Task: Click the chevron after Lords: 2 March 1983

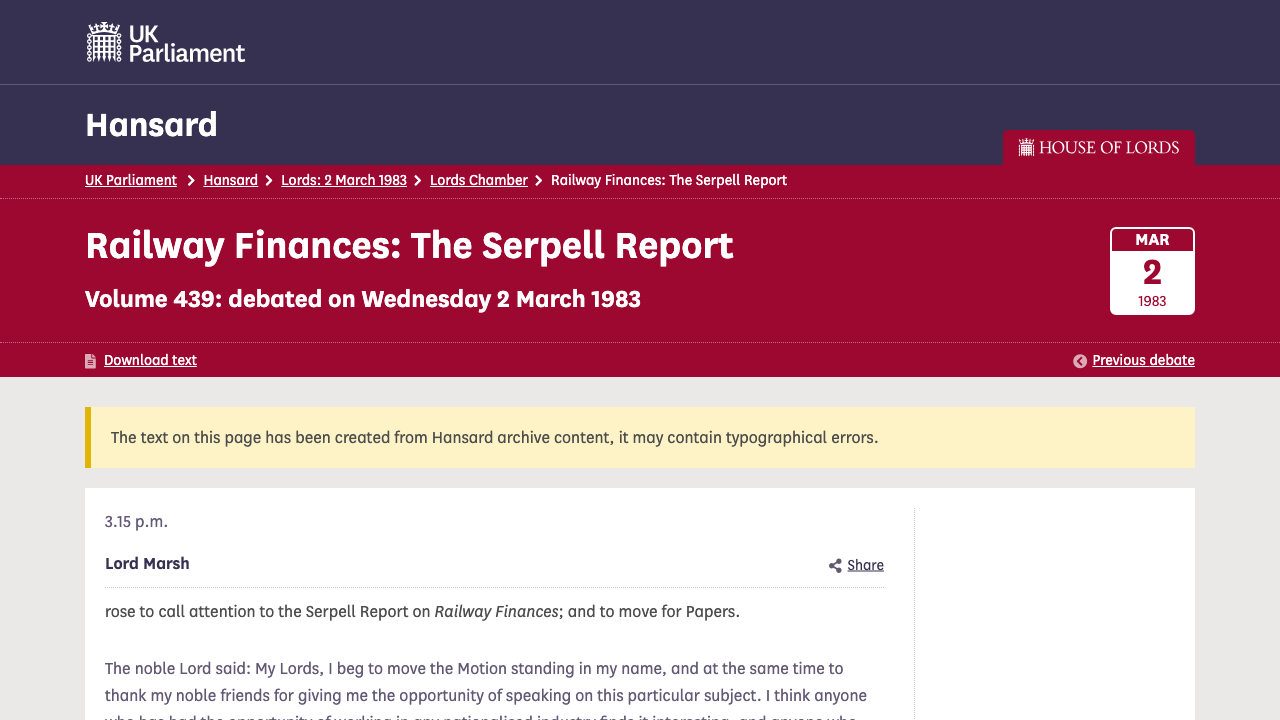Action: [x=418, y=180]
